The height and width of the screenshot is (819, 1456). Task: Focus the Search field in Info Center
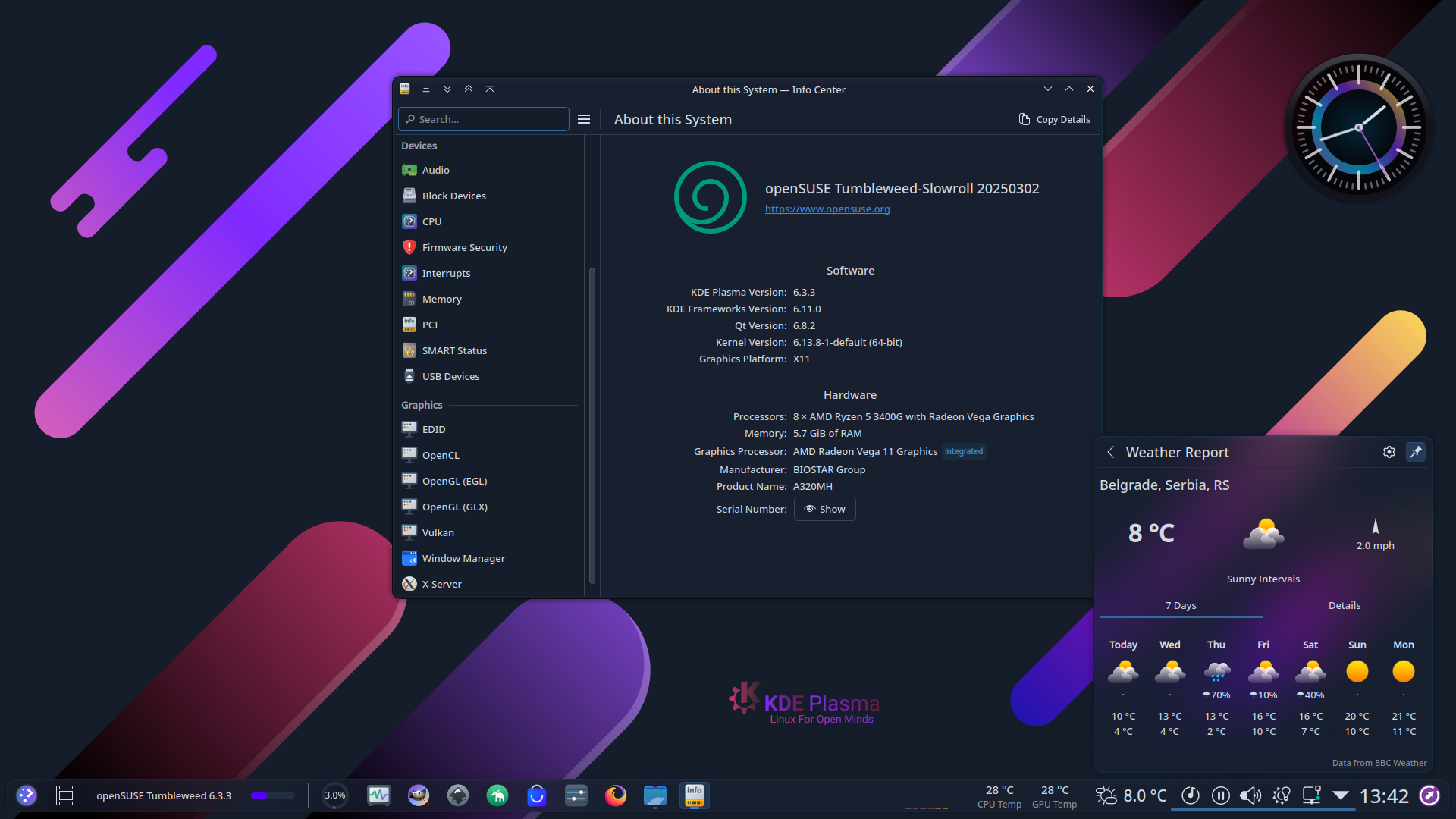tap(484, 119)
